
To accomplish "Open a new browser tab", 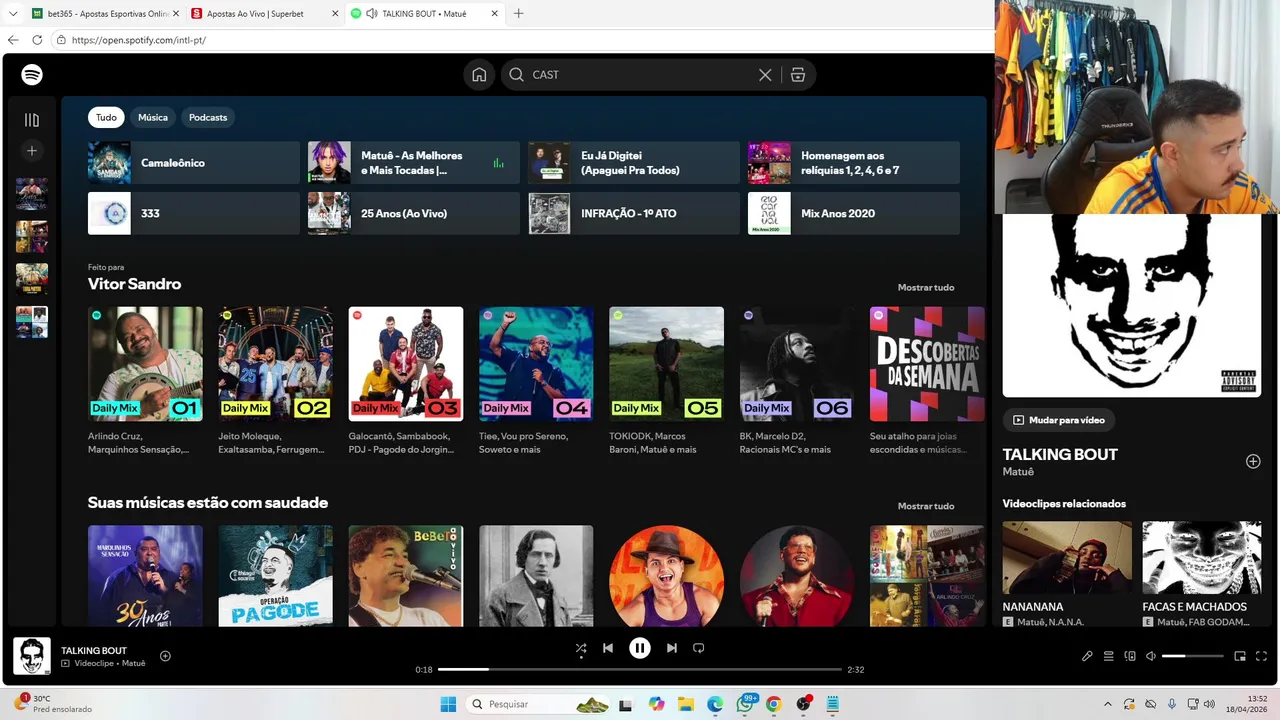I will click(x=518, y=14).
